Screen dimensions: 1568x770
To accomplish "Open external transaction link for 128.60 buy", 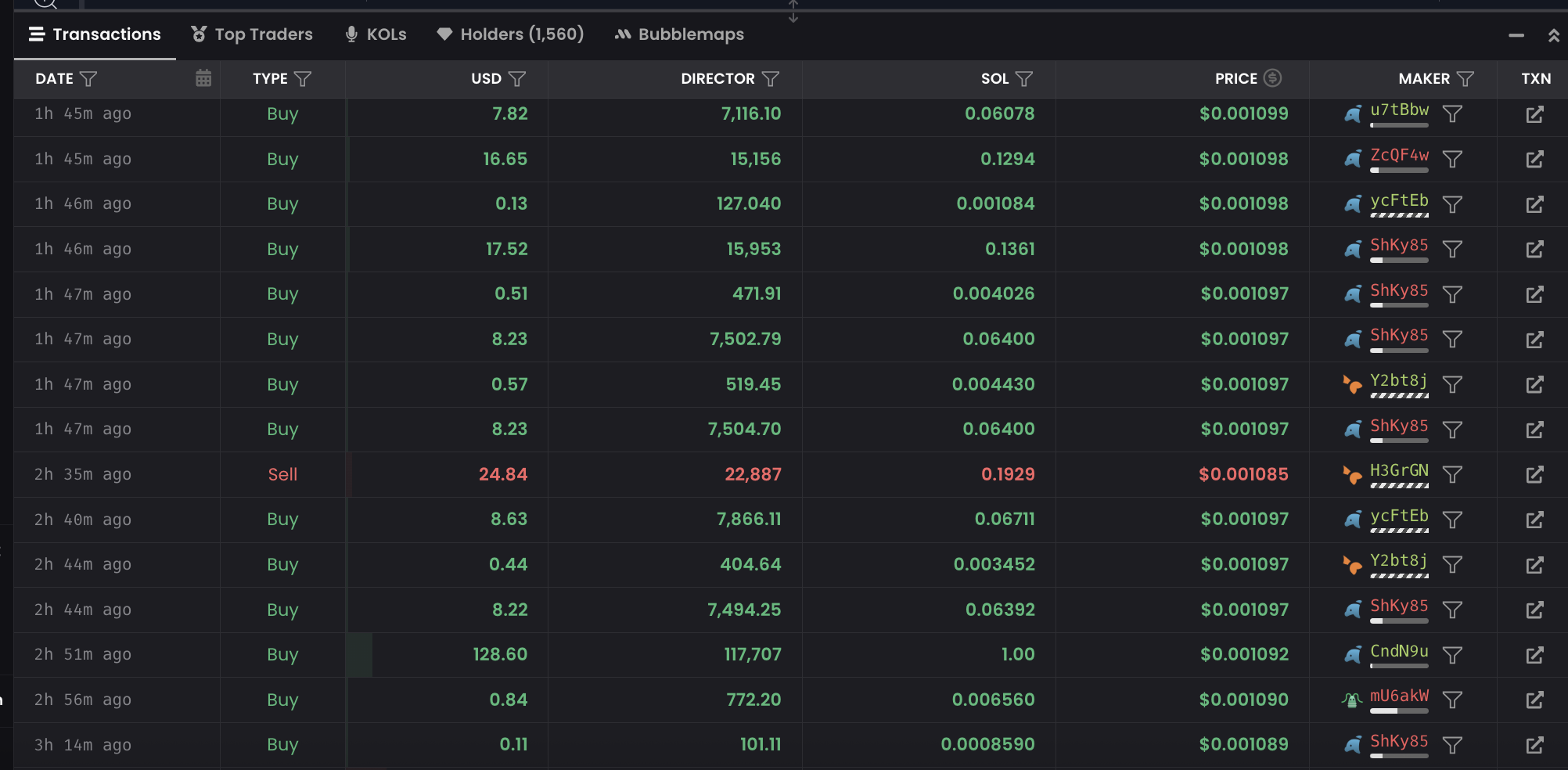I will pos(1534,655).
